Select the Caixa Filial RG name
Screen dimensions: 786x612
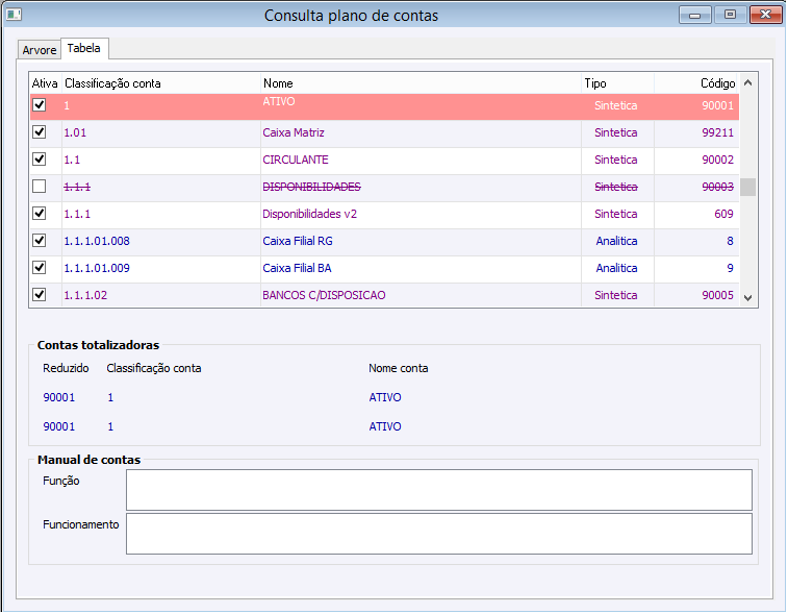297,241
